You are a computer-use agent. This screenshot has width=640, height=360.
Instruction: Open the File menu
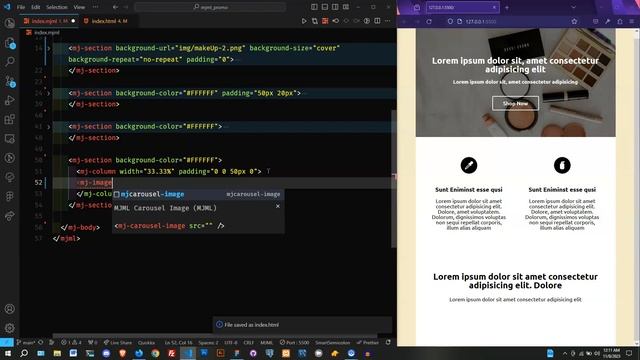(x=21, y=7)
